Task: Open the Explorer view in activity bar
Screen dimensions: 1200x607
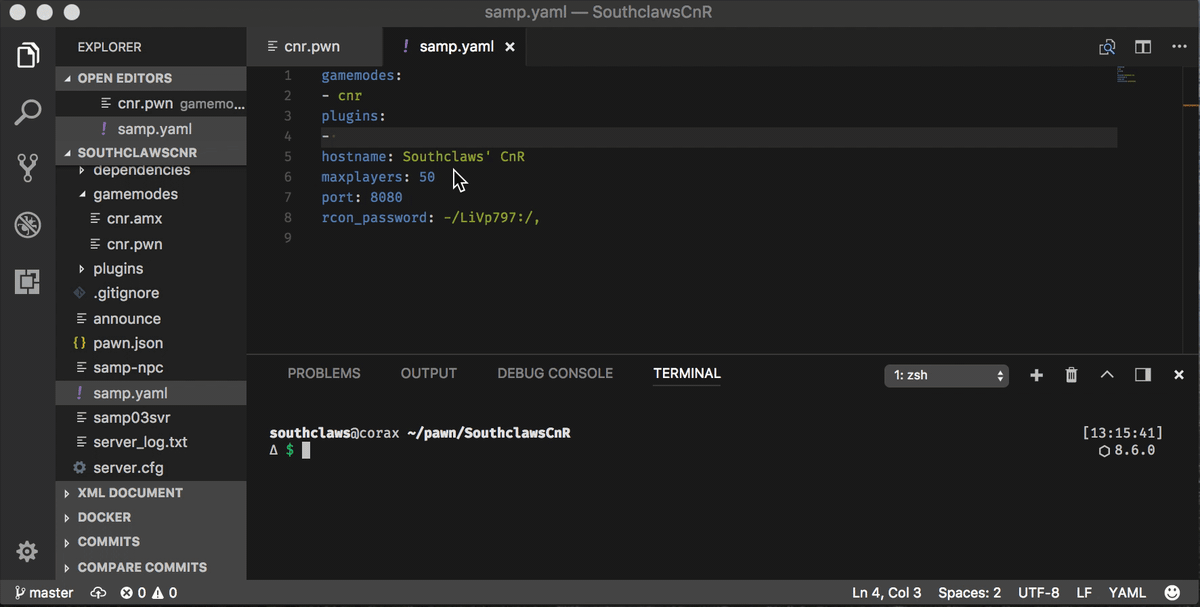Action: (x=28, y=55)
